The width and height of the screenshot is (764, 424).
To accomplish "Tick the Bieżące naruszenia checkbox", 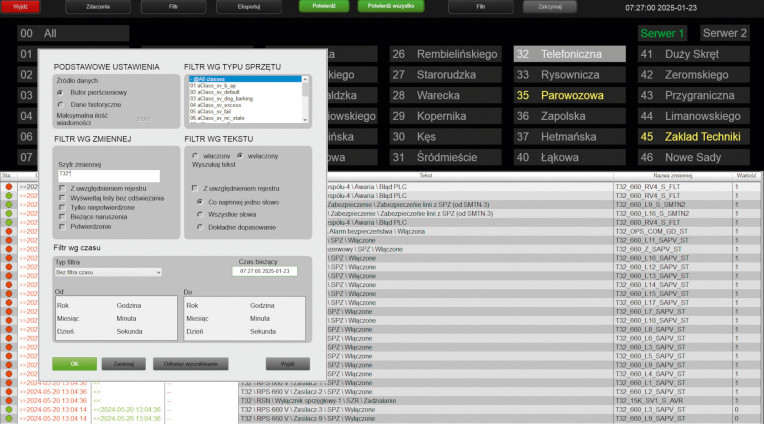I will 62,218.
